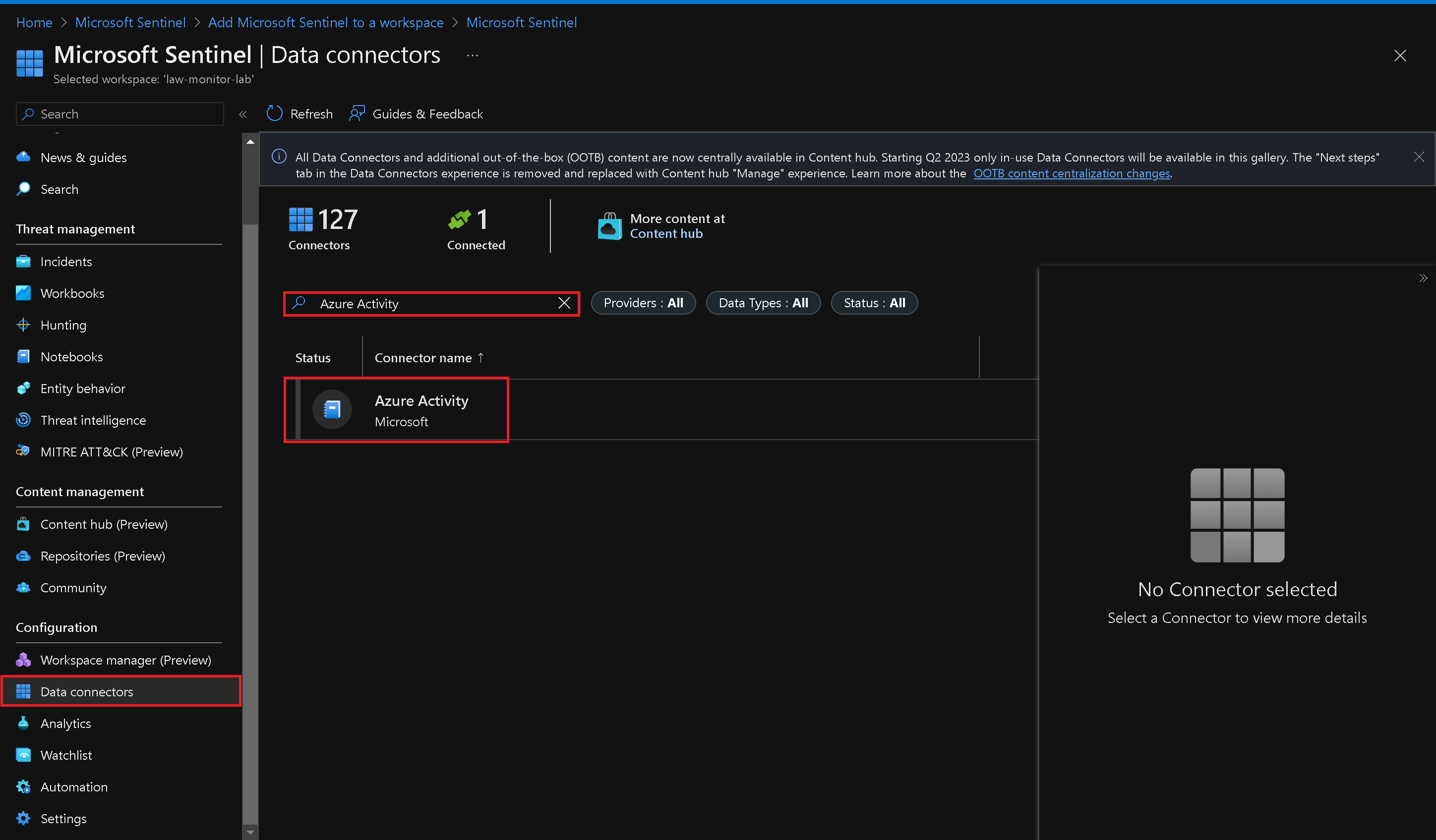Go to Home breadcrumb
The width and height of the screenshot is (1436, 840).
tap(34, 22)
